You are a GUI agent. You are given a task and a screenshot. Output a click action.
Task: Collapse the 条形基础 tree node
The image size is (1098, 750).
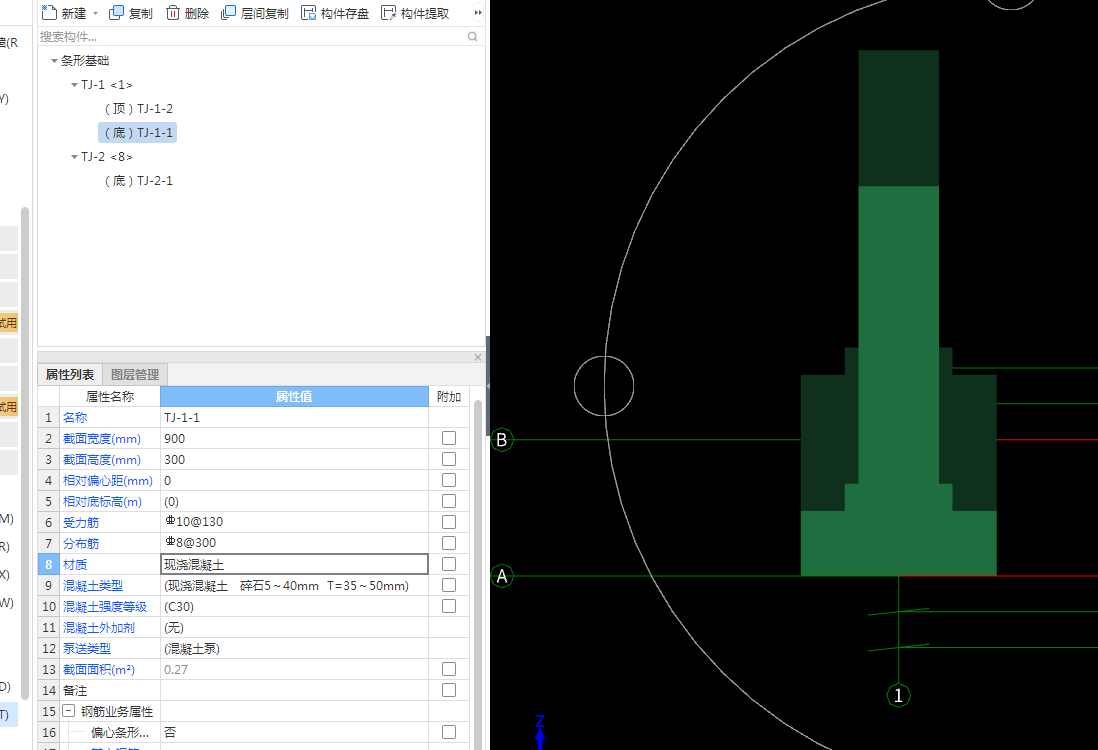[x=54, y=61]
